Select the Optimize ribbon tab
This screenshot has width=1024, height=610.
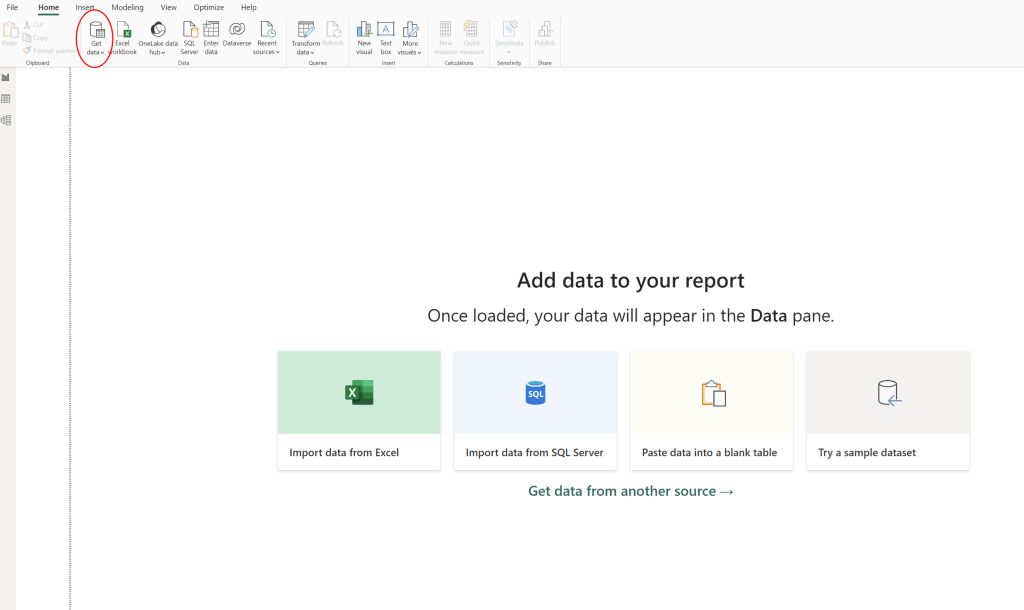[208, 7]
